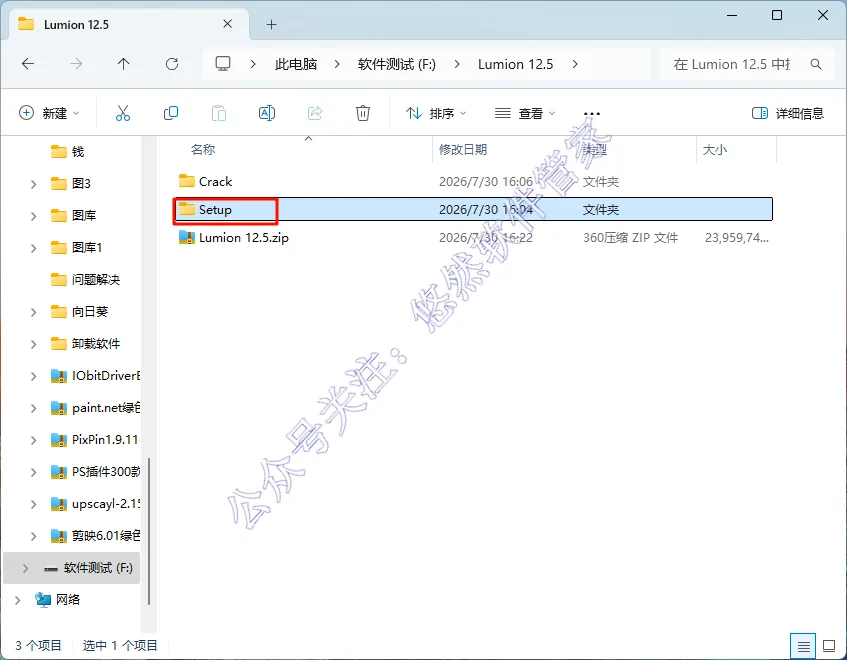Image resolution: width=847 pixels, height=660 pixels.
Task: Select Lumion 12.5.zip file name
Action: [x=244, y=237]
